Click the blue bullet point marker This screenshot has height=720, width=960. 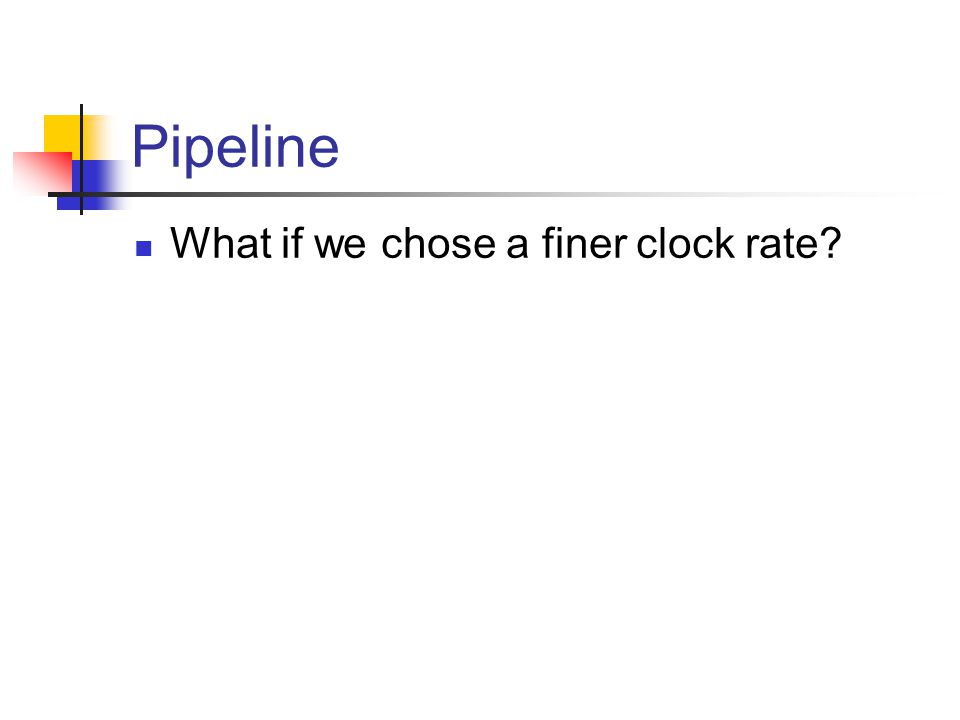click(x=144, y=248)
